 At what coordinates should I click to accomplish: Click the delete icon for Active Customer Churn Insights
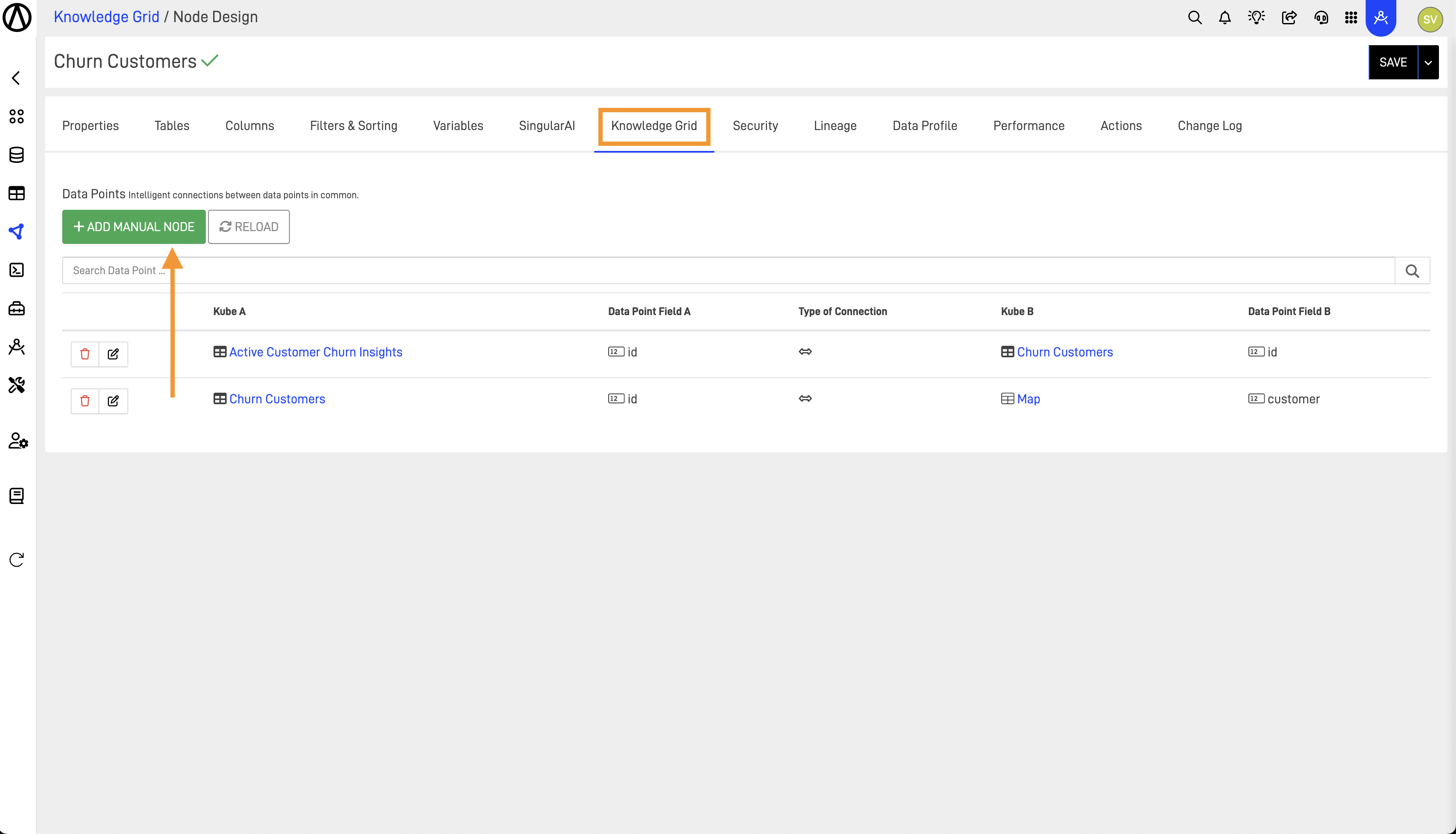coord(85,353)
